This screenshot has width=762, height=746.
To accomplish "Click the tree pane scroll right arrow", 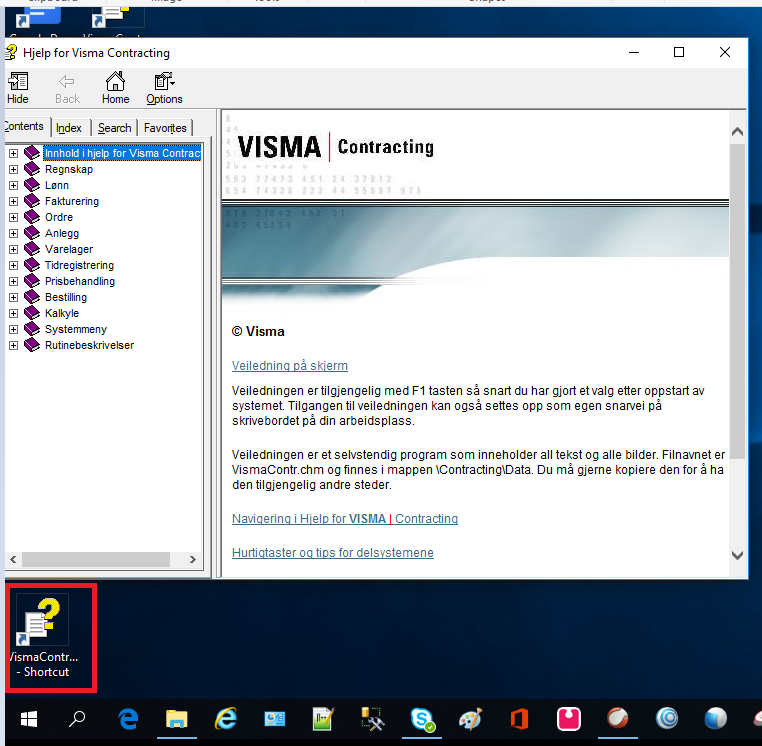I will [193, 559].
